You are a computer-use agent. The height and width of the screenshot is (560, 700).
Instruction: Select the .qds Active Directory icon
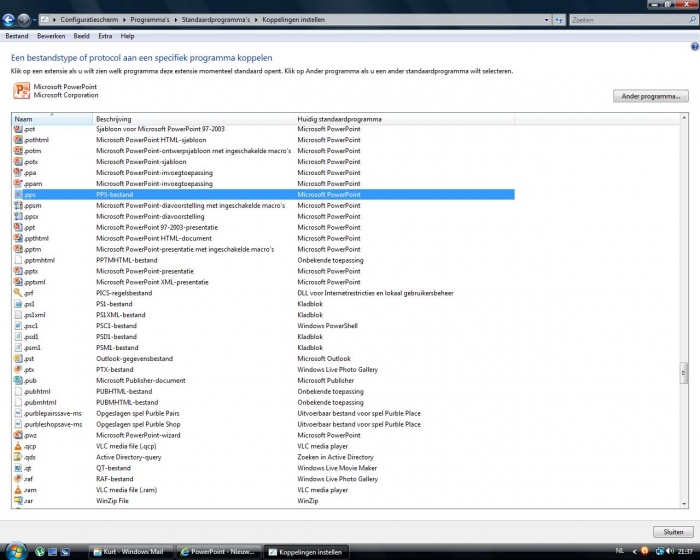pos(18,457)
